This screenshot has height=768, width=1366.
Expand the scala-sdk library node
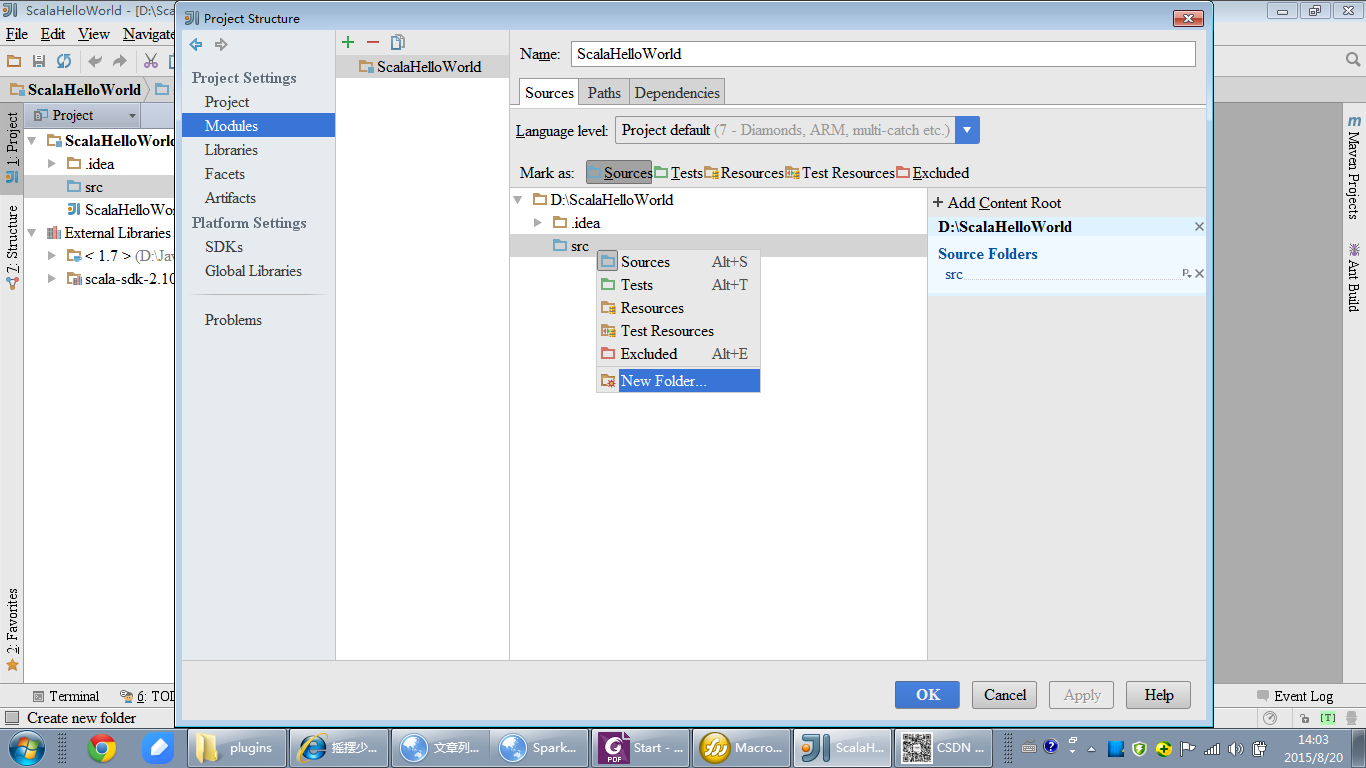52,279
